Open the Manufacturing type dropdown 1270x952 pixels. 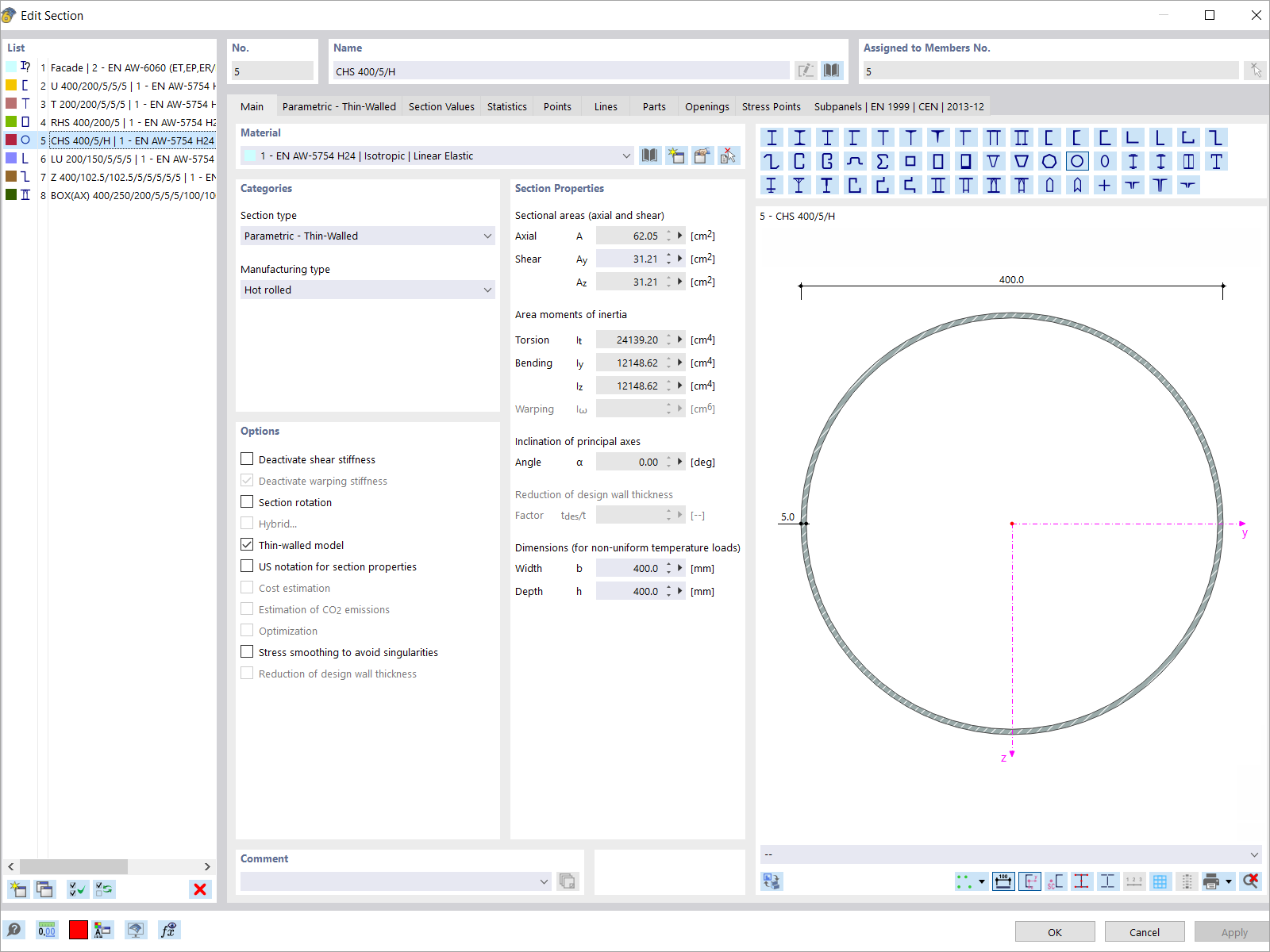487,290
